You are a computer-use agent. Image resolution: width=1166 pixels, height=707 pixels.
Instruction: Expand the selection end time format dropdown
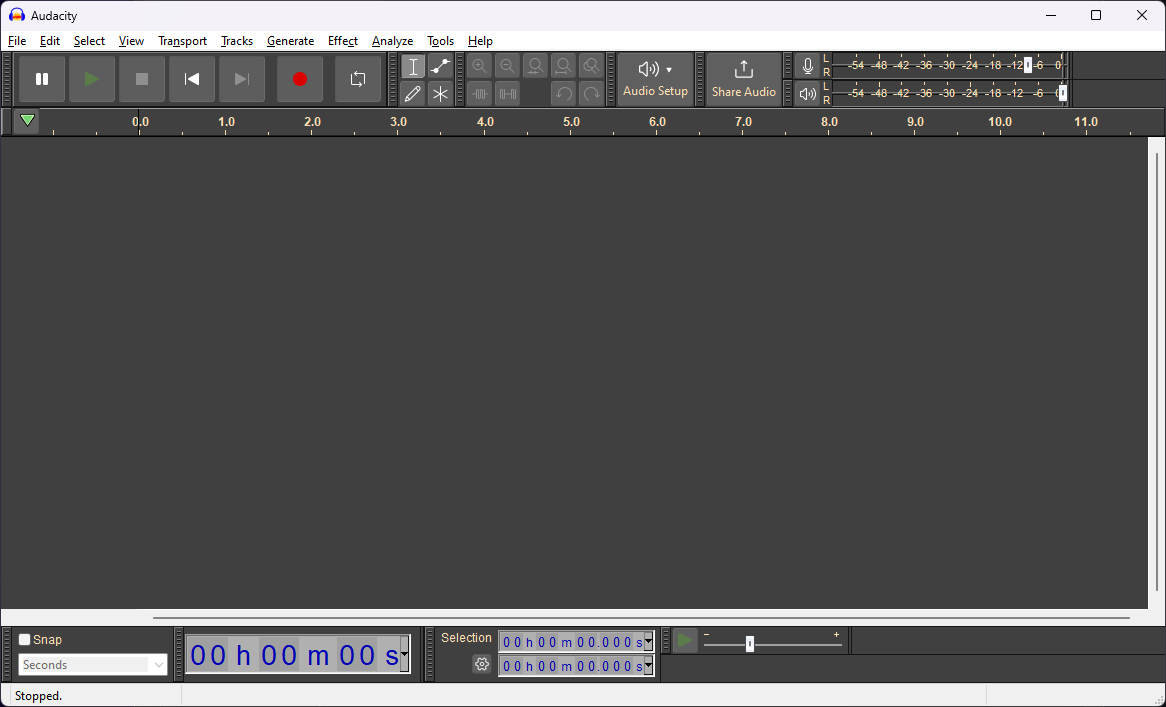point(648,665)
